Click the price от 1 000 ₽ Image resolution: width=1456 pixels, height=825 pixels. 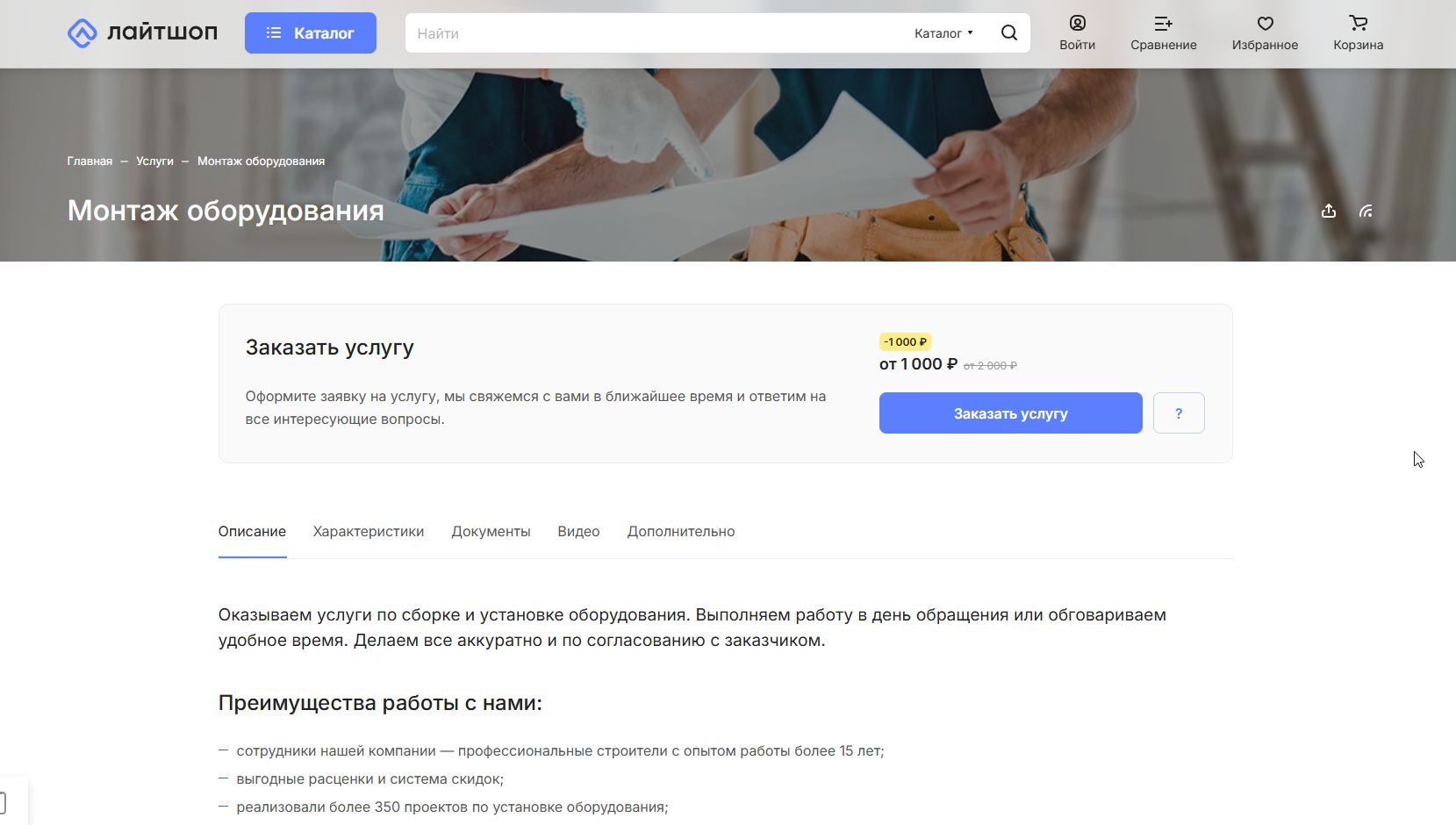click(918, 364)
